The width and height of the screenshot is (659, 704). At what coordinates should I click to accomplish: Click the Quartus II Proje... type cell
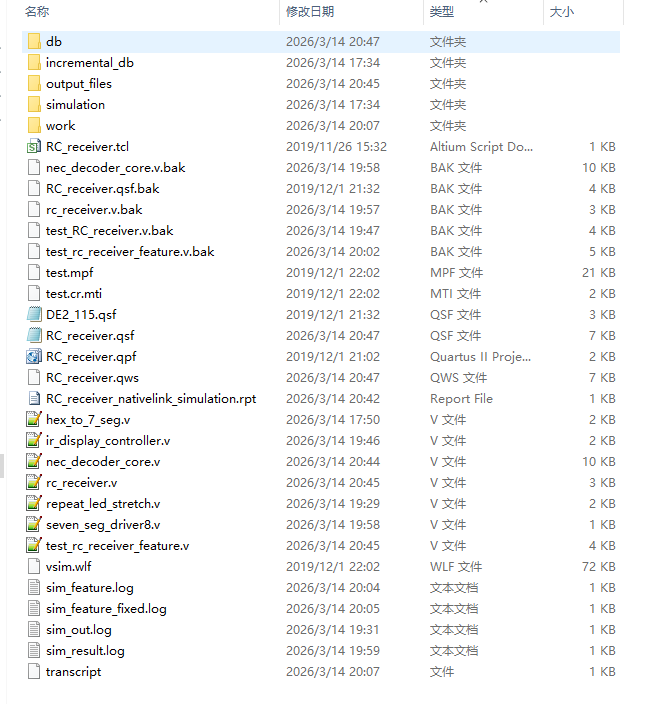(480, 356)
